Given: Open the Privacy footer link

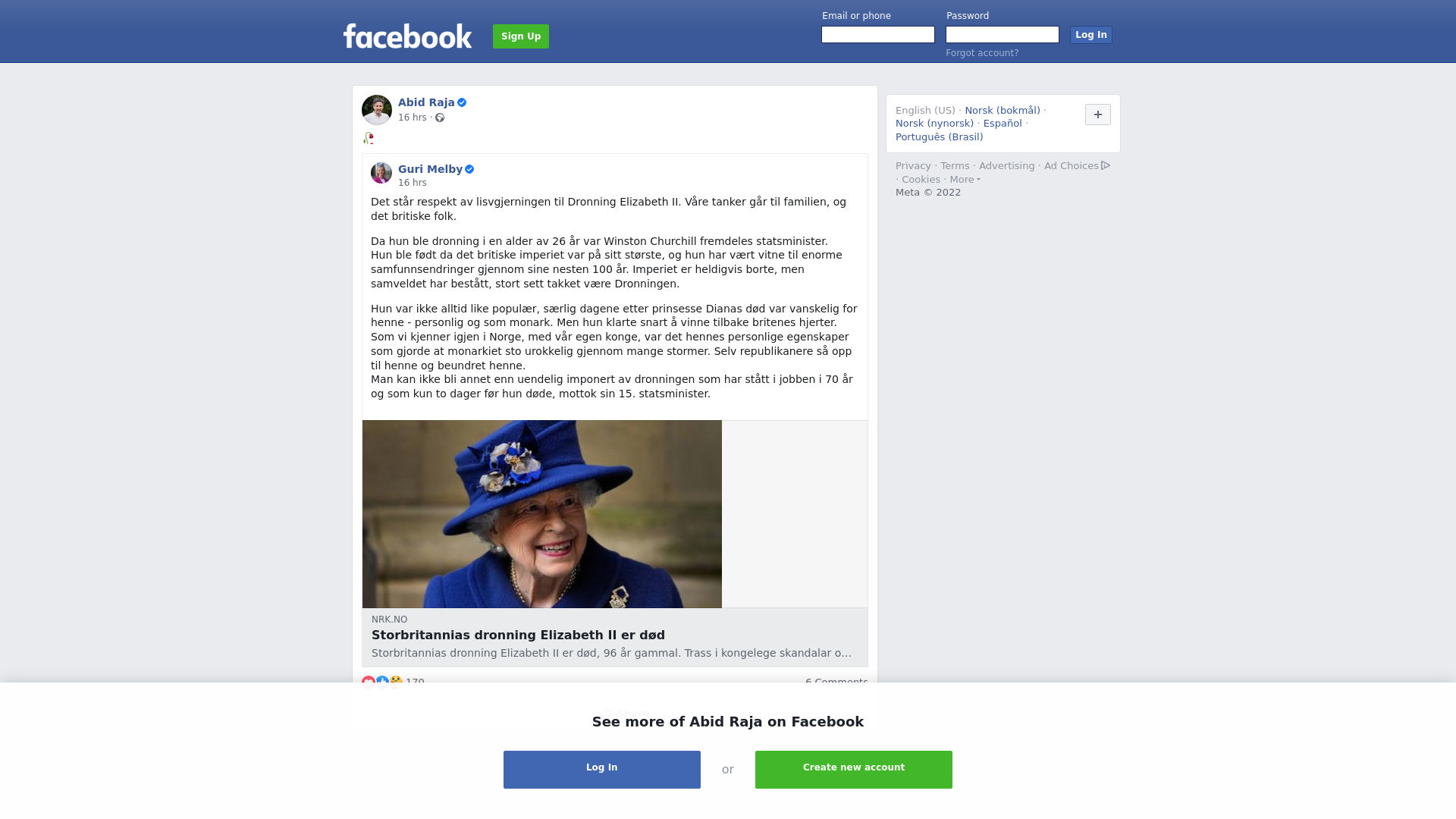Looking at the screenshot, I should [x=913, y=166].
